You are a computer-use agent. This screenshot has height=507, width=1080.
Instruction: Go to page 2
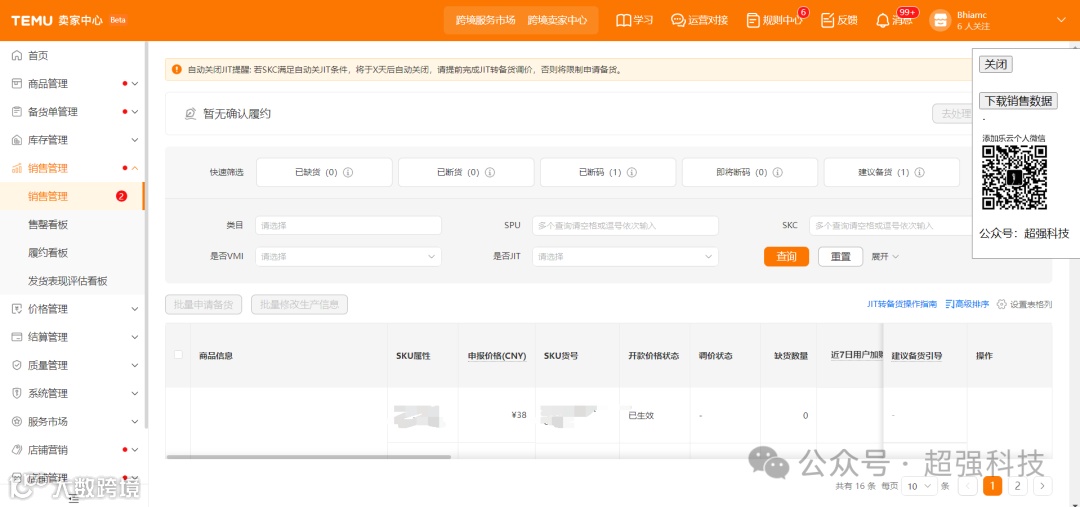click(x=1017, y=486)
